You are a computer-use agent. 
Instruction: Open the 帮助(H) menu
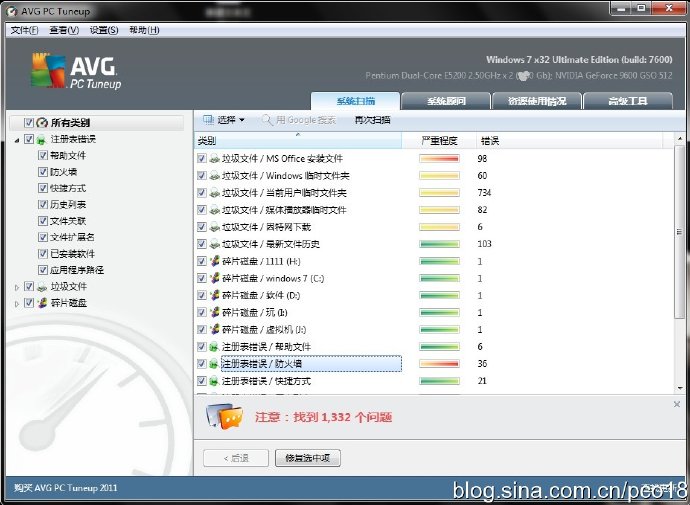144,30
